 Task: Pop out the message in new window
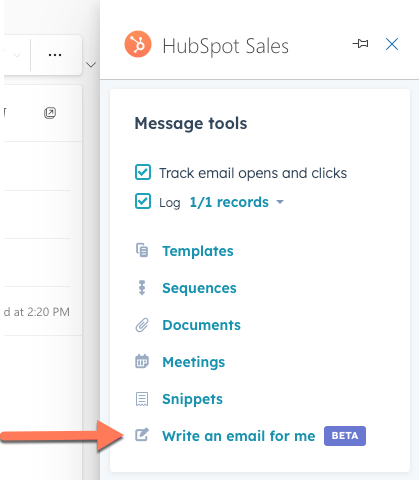click(50, 113)
